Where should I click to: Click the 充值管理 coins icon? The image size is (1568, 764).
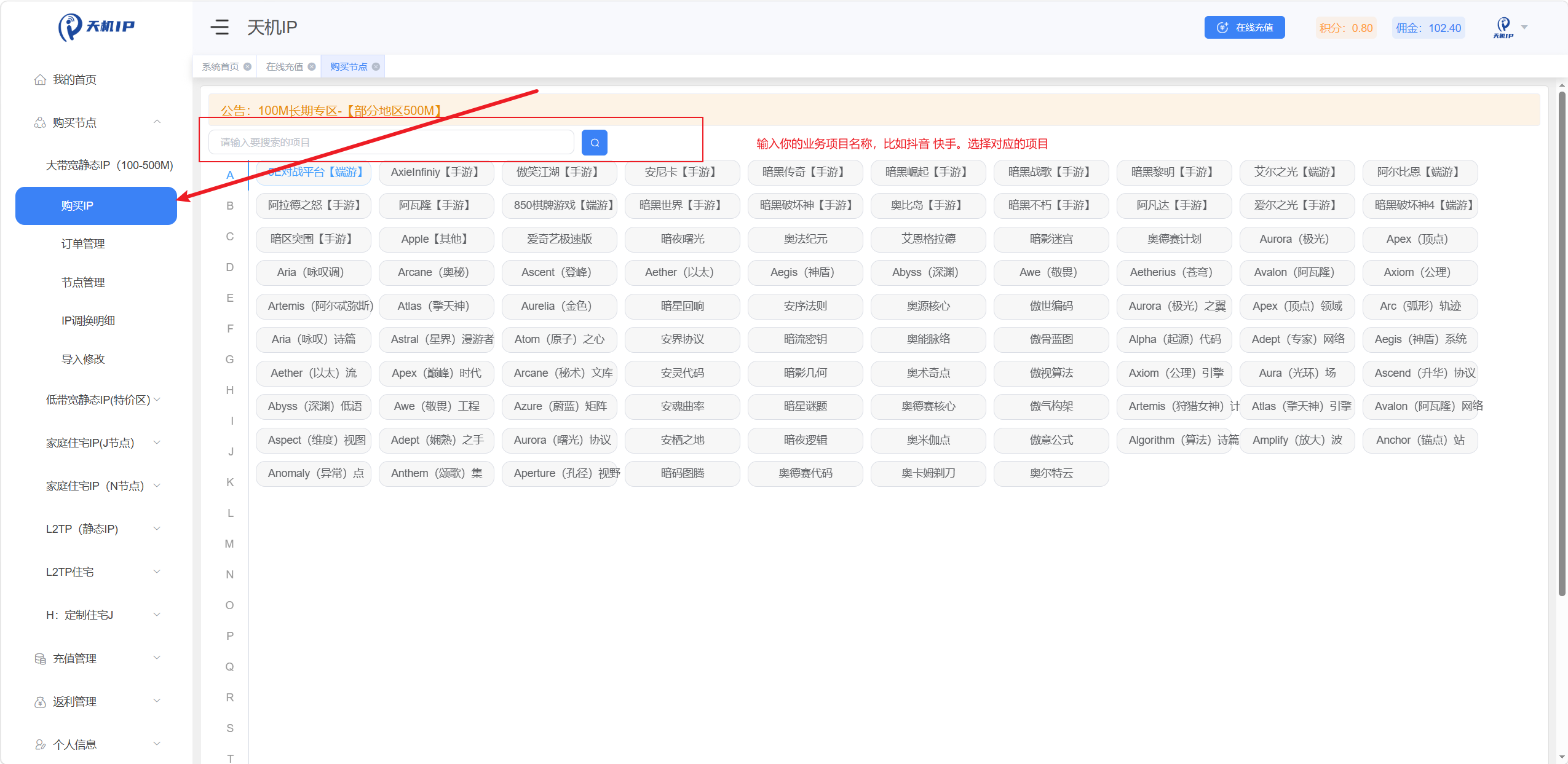pyautogui.click(x=40, y=659)
